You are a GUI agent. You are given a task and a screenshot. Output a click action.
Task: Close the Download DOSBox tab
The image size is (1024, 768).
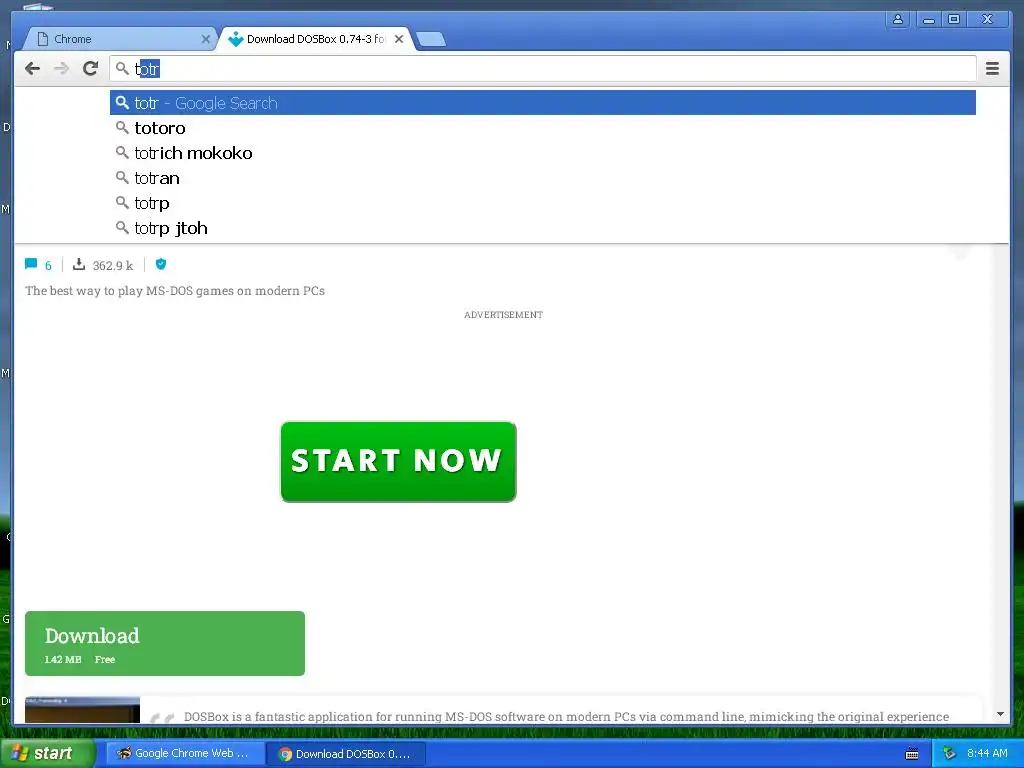click(398, 39)
